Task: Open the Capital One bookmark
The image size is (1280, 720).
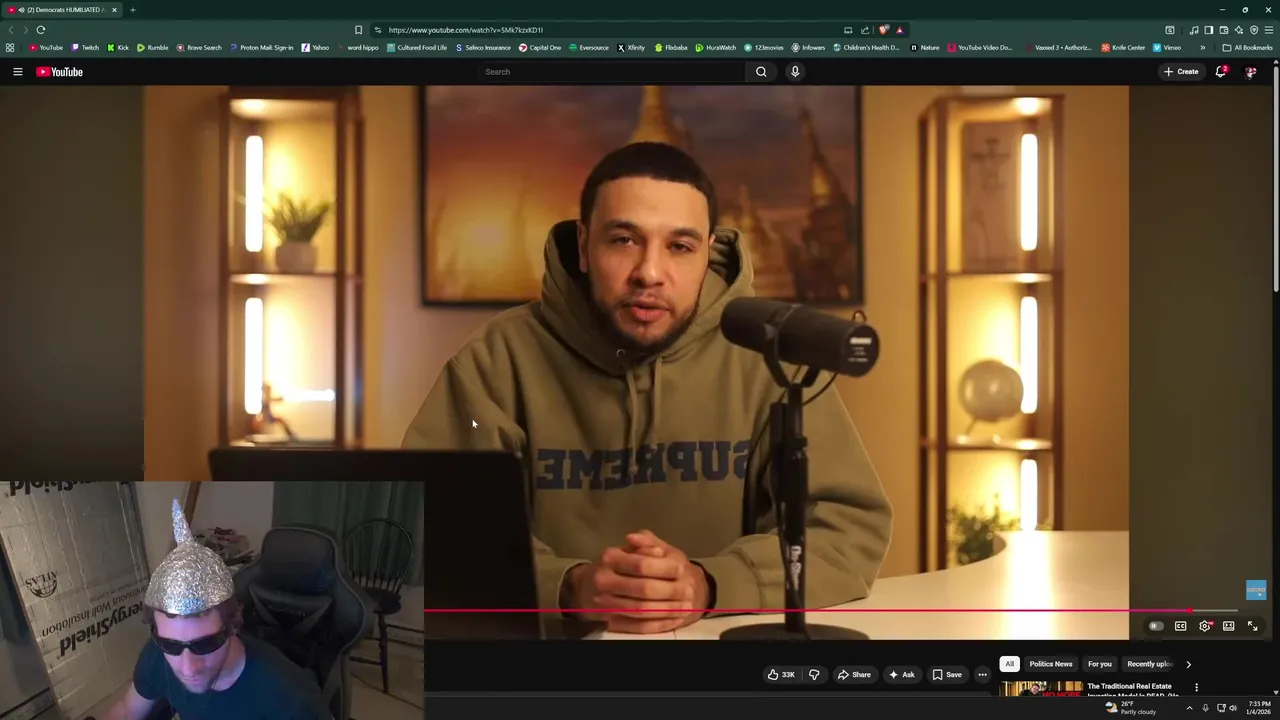Action: click(x=540, y=47)
